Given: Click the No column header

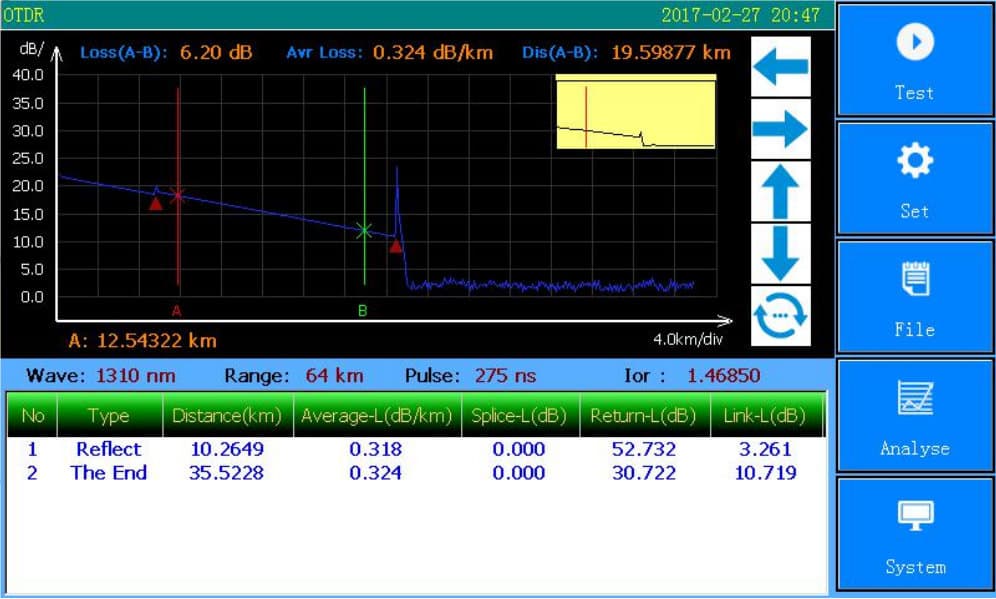Looking at the screenshot, I should [32, 415].
